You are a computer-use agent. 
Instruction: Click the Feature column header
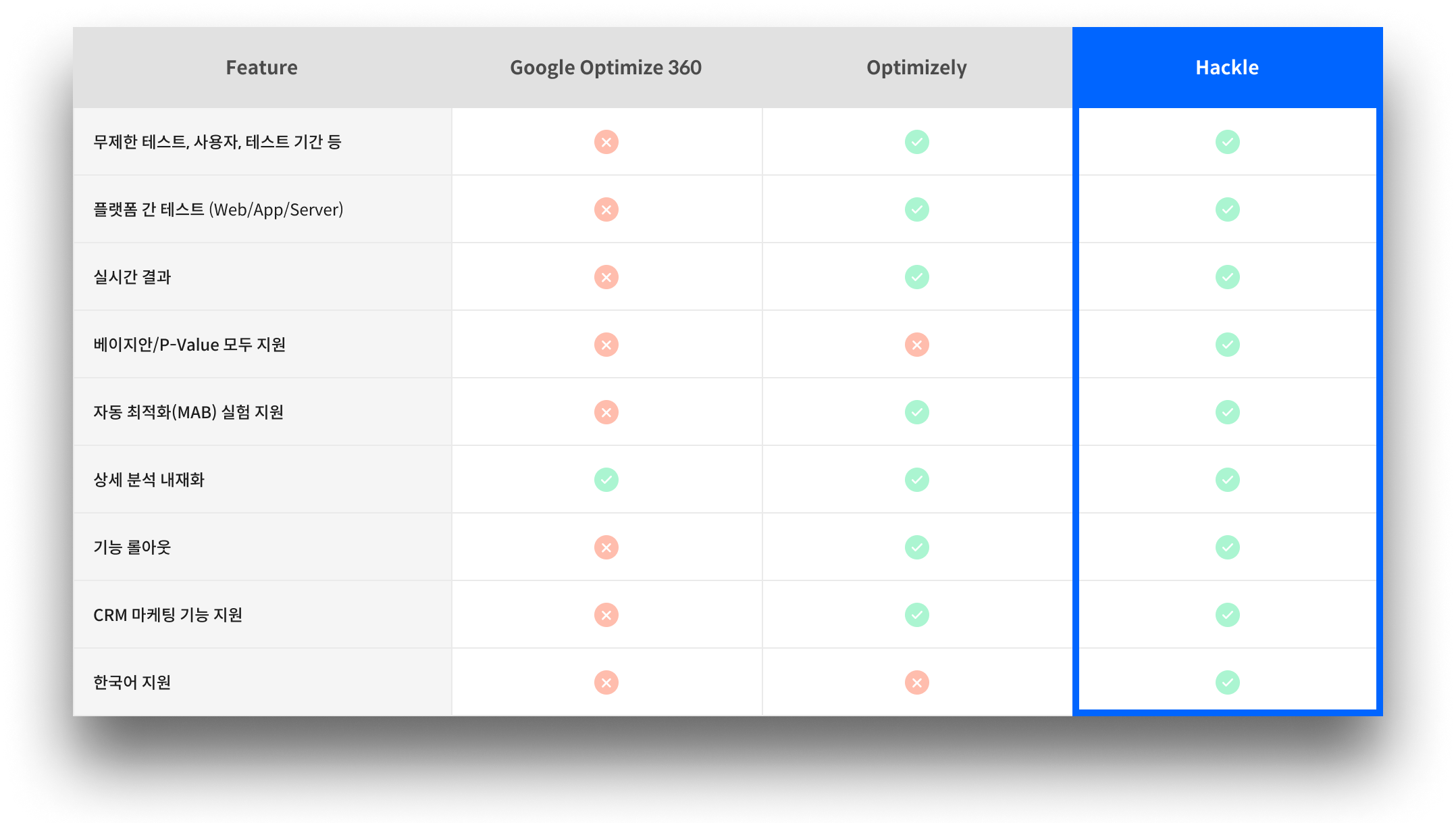tap(261, 68)
